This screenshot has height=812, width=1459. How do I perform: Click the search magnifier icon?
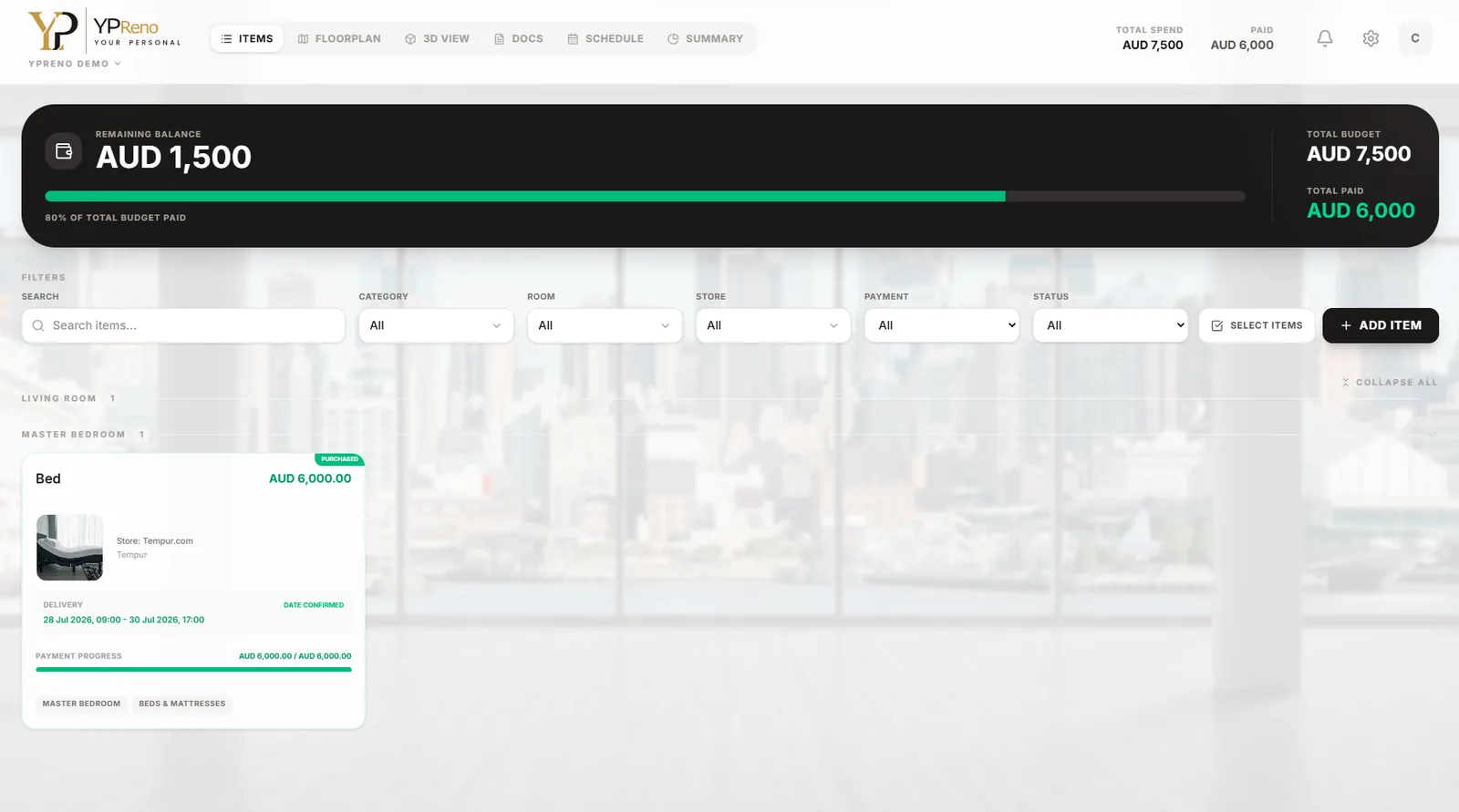[38, 325]
